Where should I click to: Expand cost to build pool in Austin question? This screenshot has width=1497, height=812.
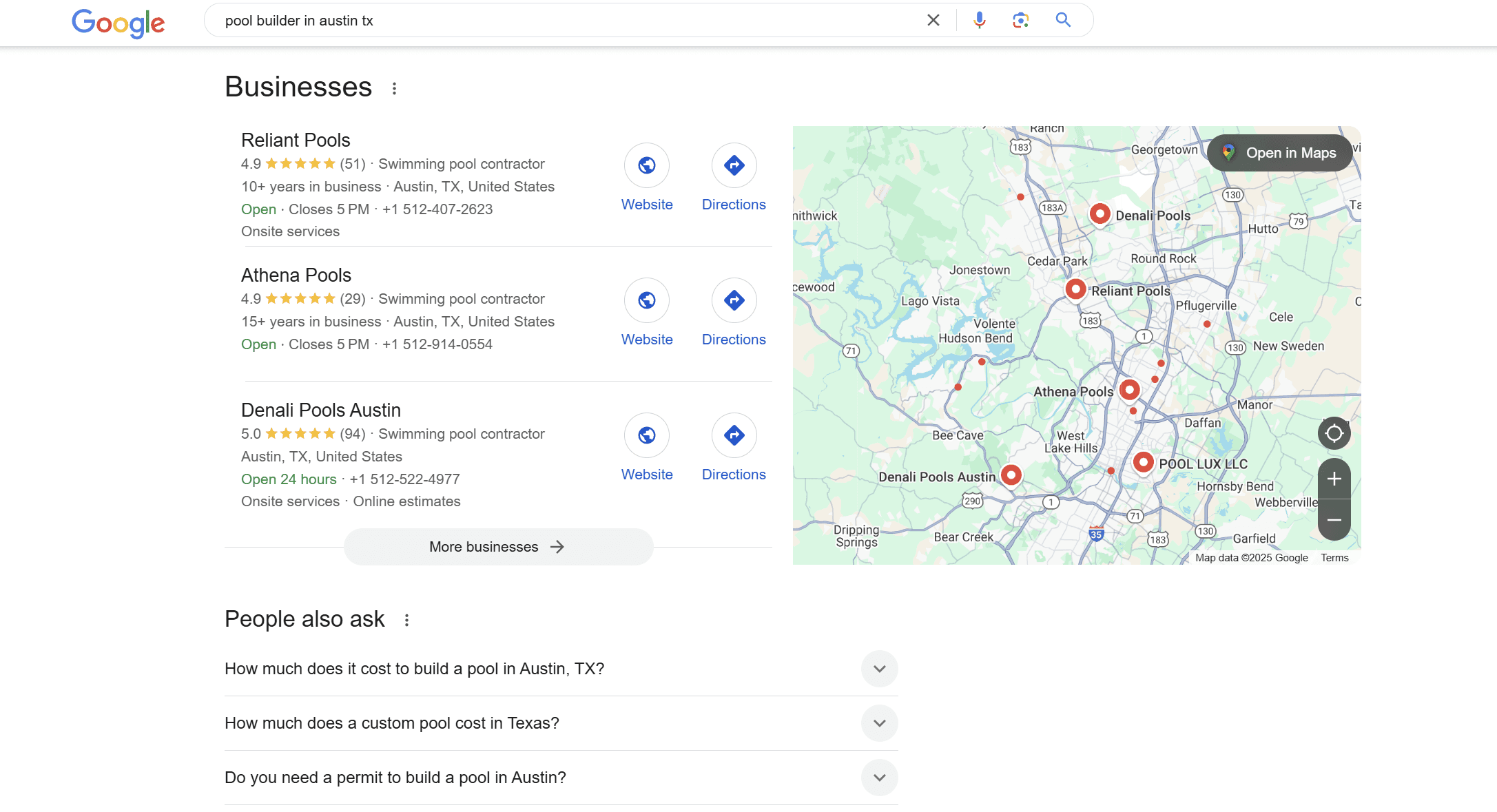click(880, 669)
